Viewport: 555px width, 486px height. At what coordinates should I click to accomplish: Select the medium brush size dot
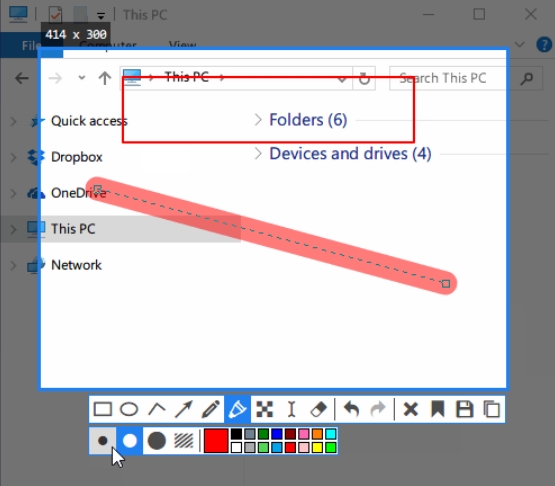130,441
